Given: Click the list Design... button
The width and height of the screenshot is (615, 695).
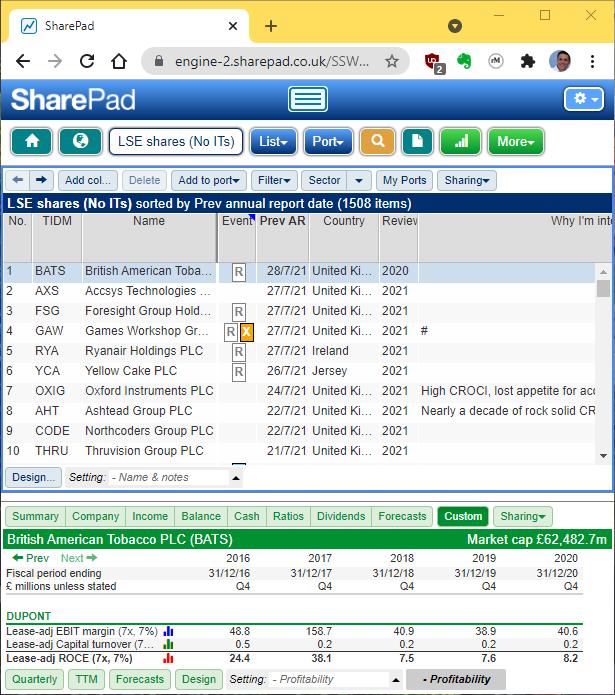Looking at the screenshot, I should pyautogui.click(x=34, y=477).
